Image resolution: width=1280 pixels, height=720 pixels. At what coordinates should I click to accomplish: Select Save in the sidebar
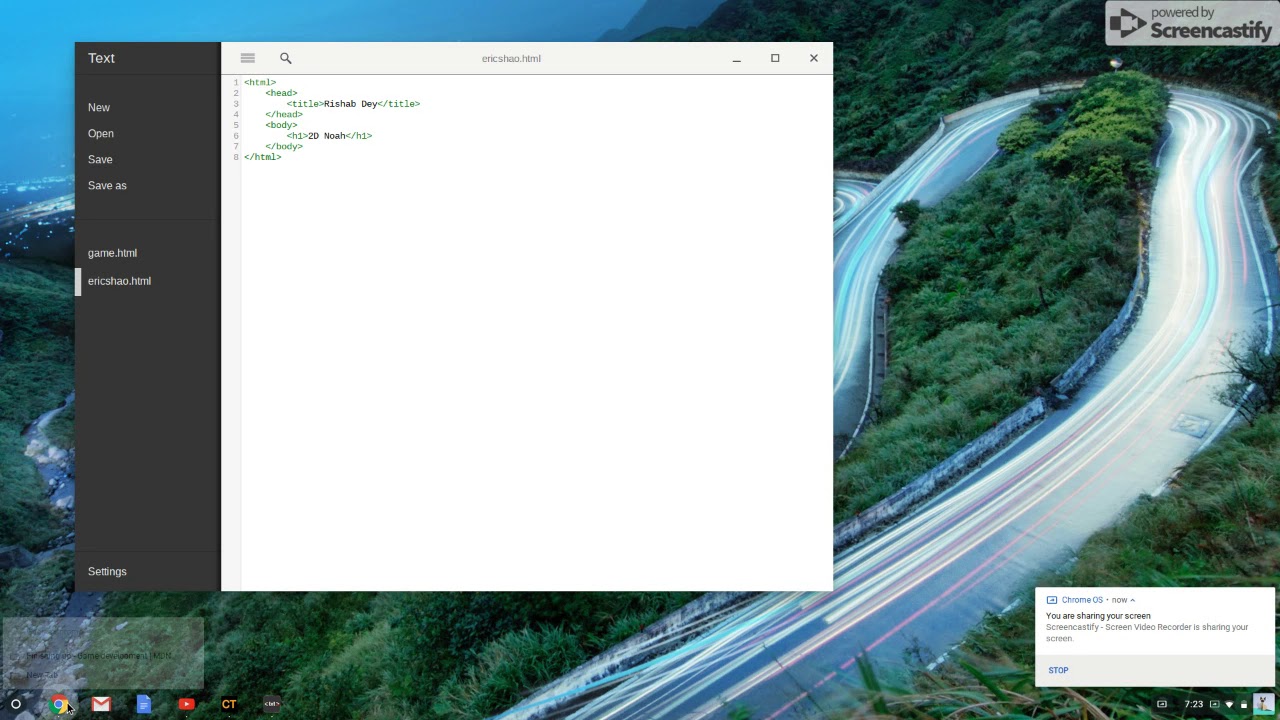(100, 159)
